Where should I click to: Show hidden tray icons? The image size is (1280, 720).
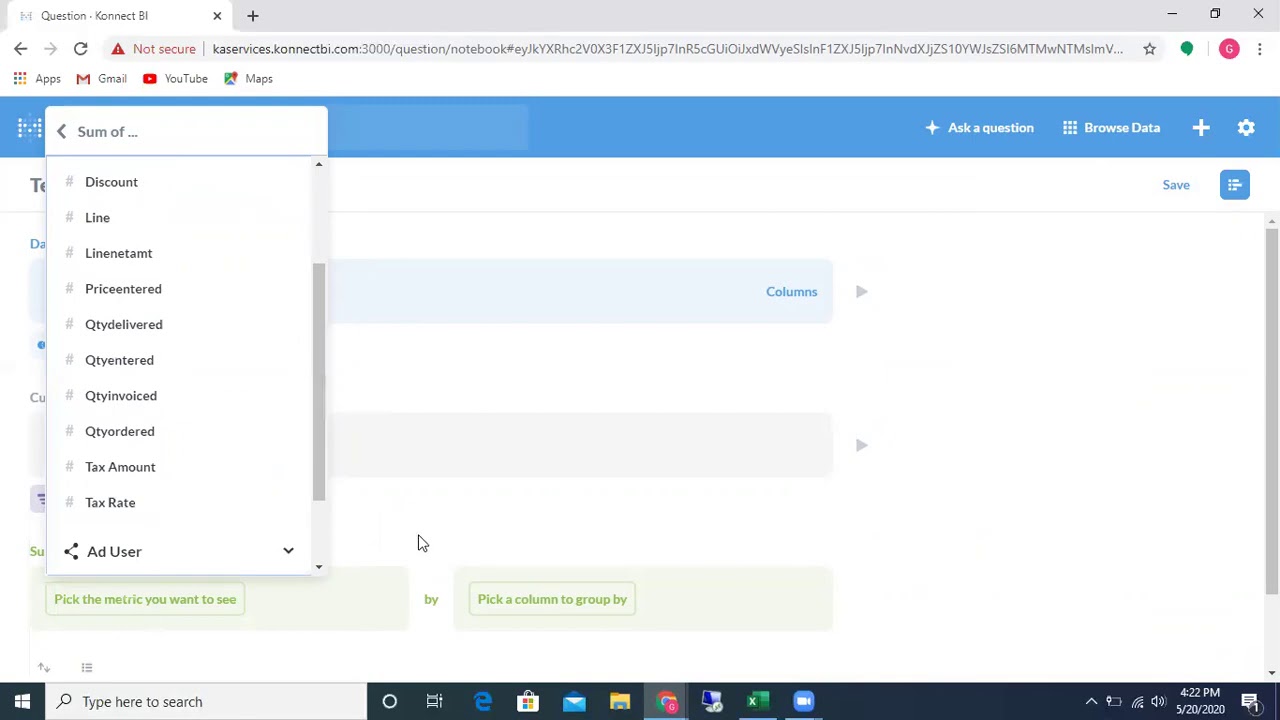[1091, 702]
